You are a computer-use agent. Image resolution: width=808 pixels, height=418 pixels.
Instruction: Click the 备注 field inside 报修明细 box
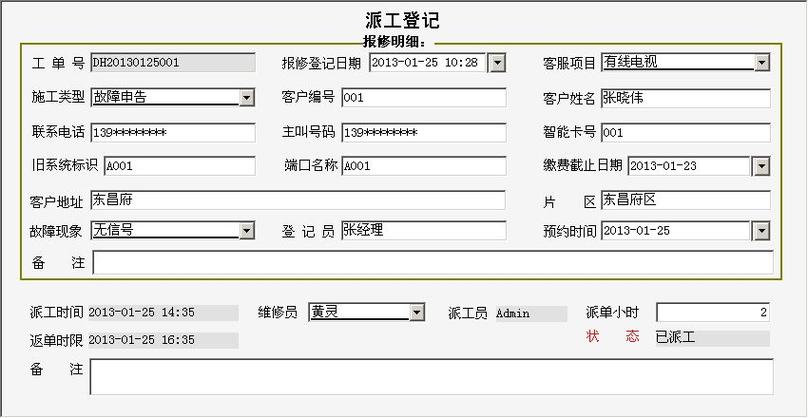433,262
